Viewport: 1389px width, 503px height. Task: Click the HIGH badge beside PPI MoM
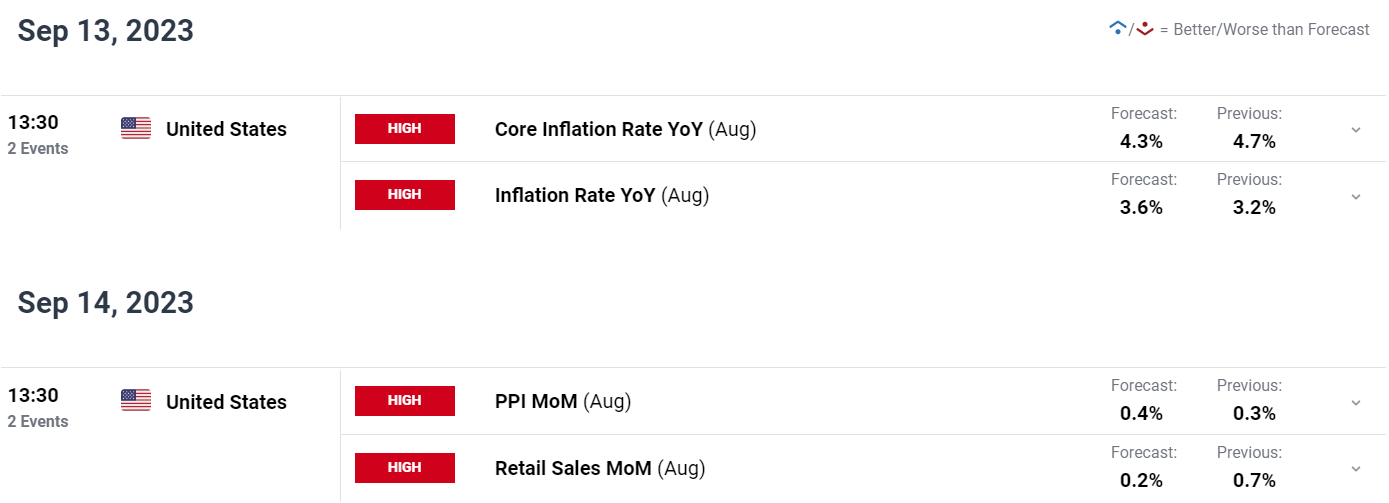coord(405,401)
